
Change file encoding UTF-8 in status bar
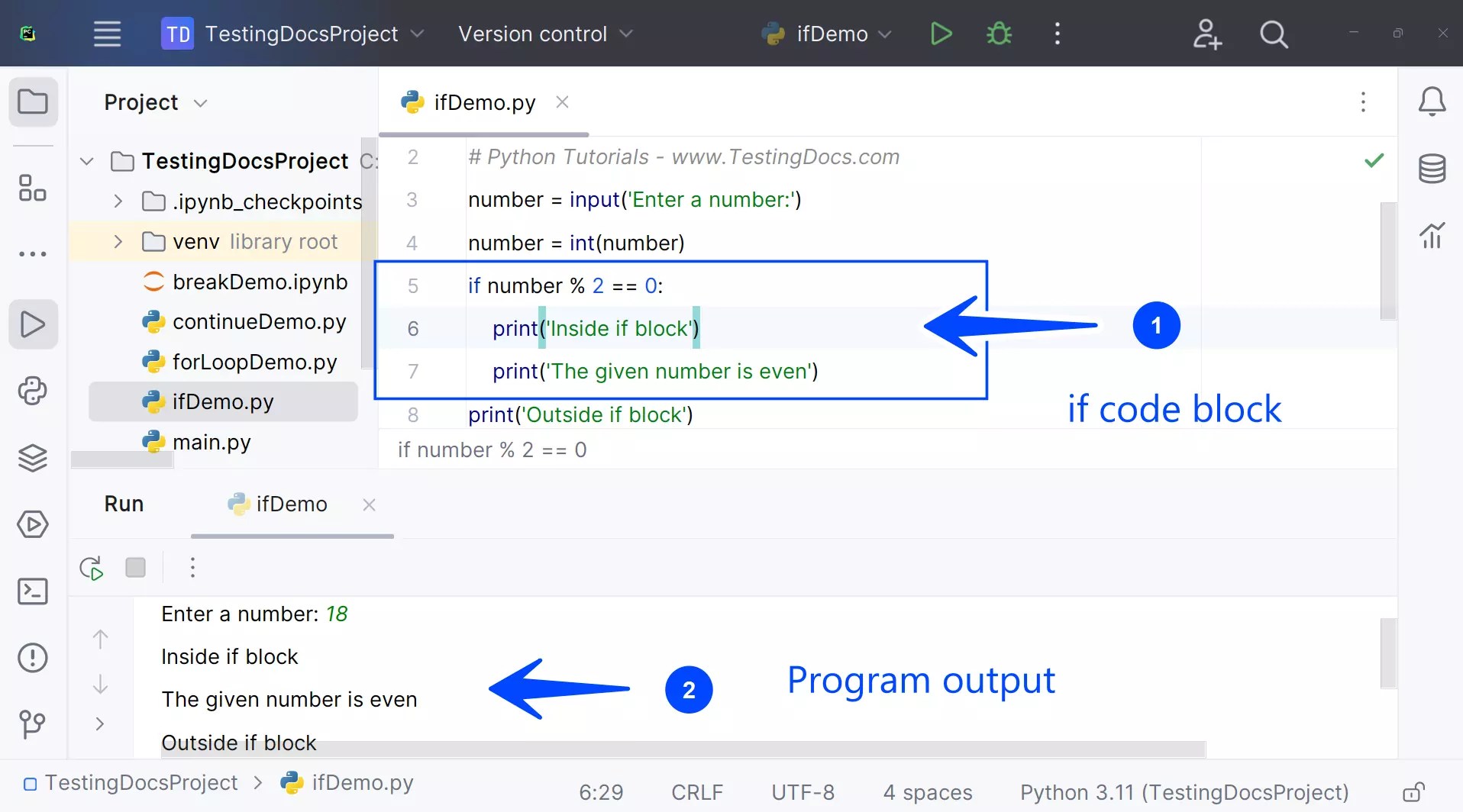point(803,792)
